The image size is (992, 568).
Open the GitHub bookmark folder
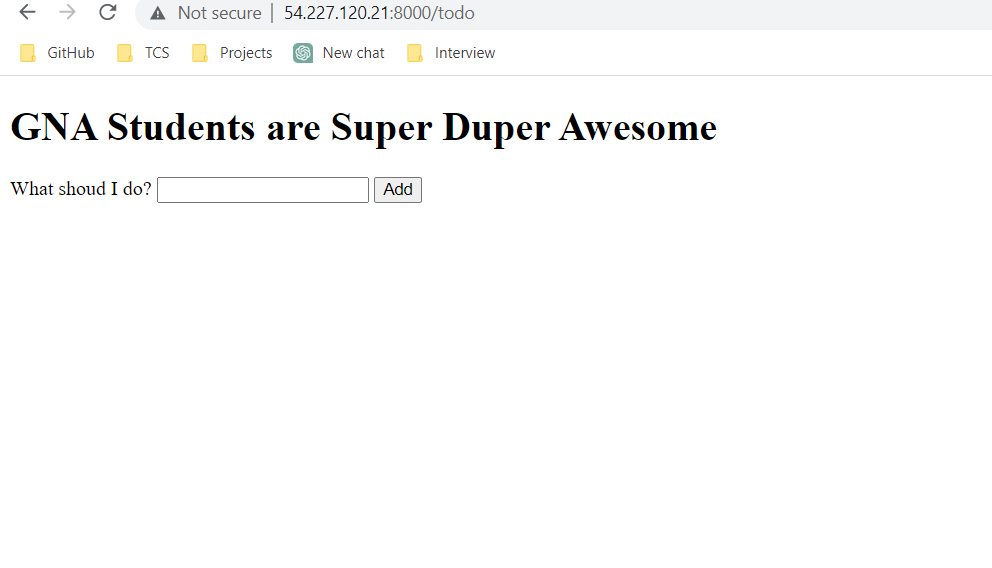point(57,53)
